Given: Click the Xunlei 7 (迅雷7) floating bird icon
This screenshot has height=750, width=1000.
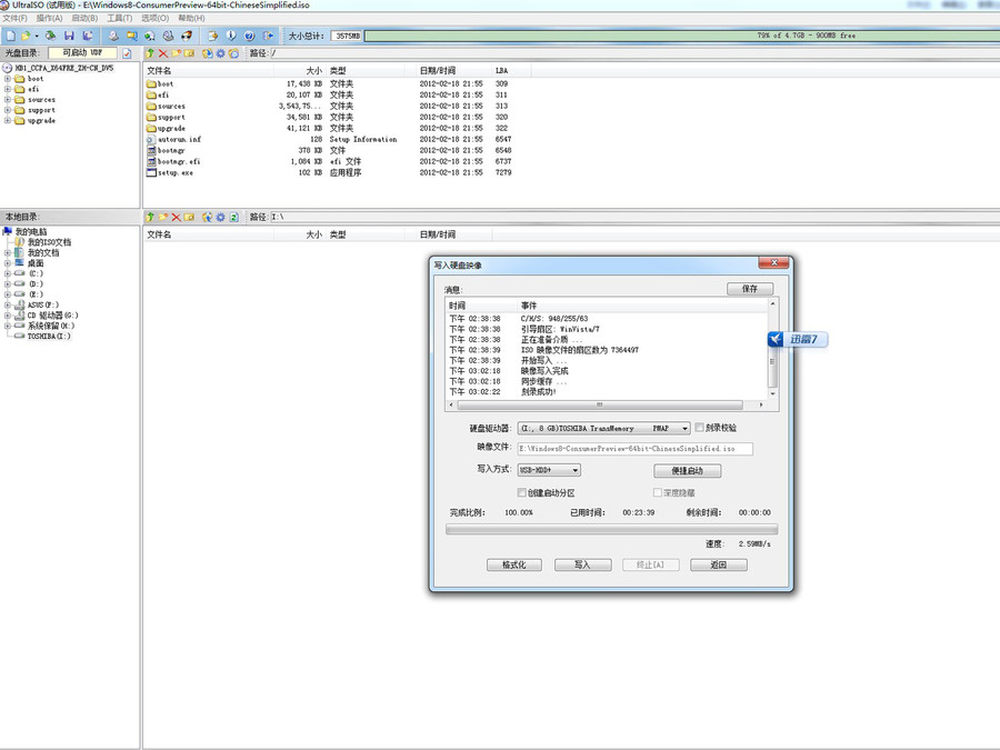Looking at the screenshot, I should pyautogui.click(x=776, y=339).
